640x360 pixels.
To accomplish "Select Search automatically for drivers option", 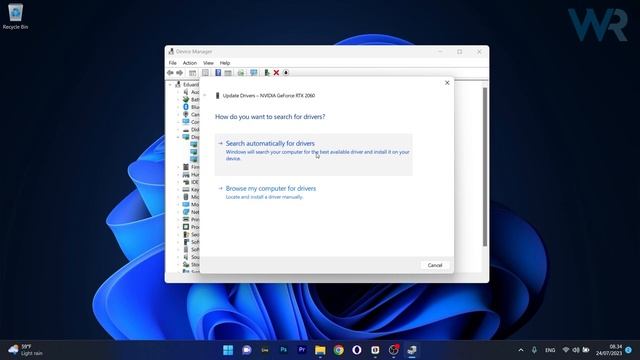I will click(313, 154).
